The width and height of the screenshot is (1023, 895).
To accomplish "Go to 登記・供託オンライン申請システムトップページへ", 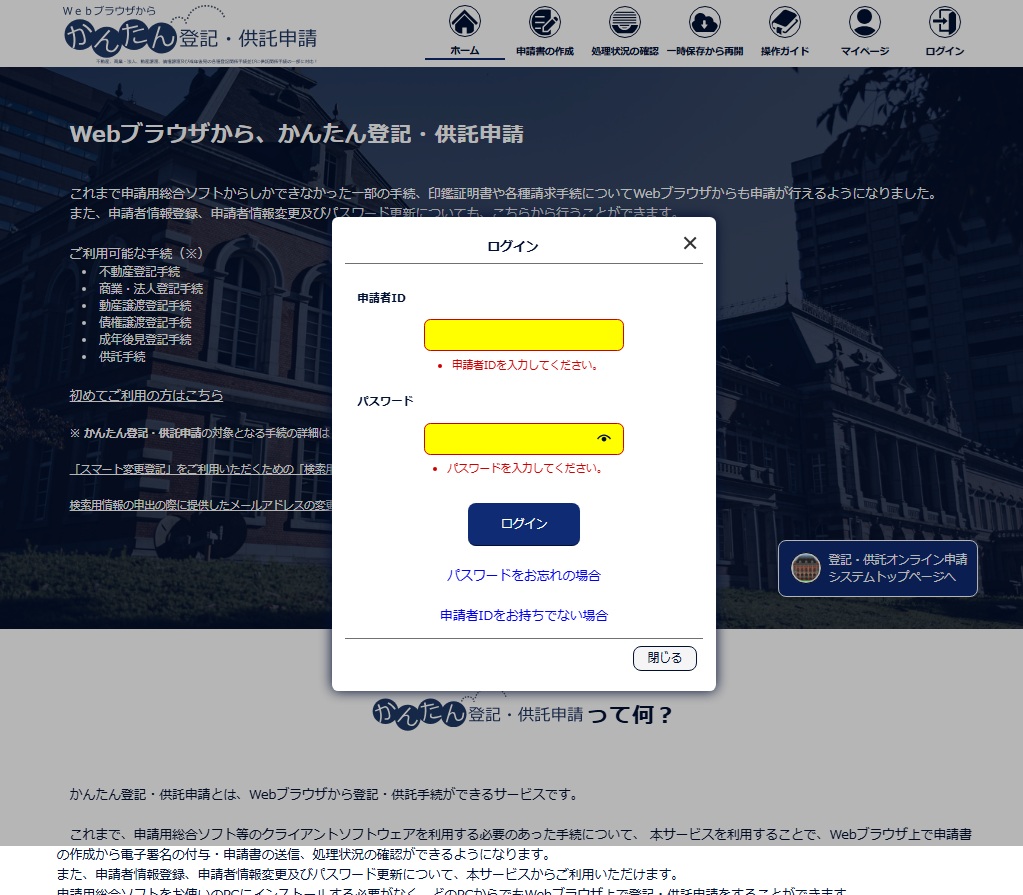I will 877,567.
